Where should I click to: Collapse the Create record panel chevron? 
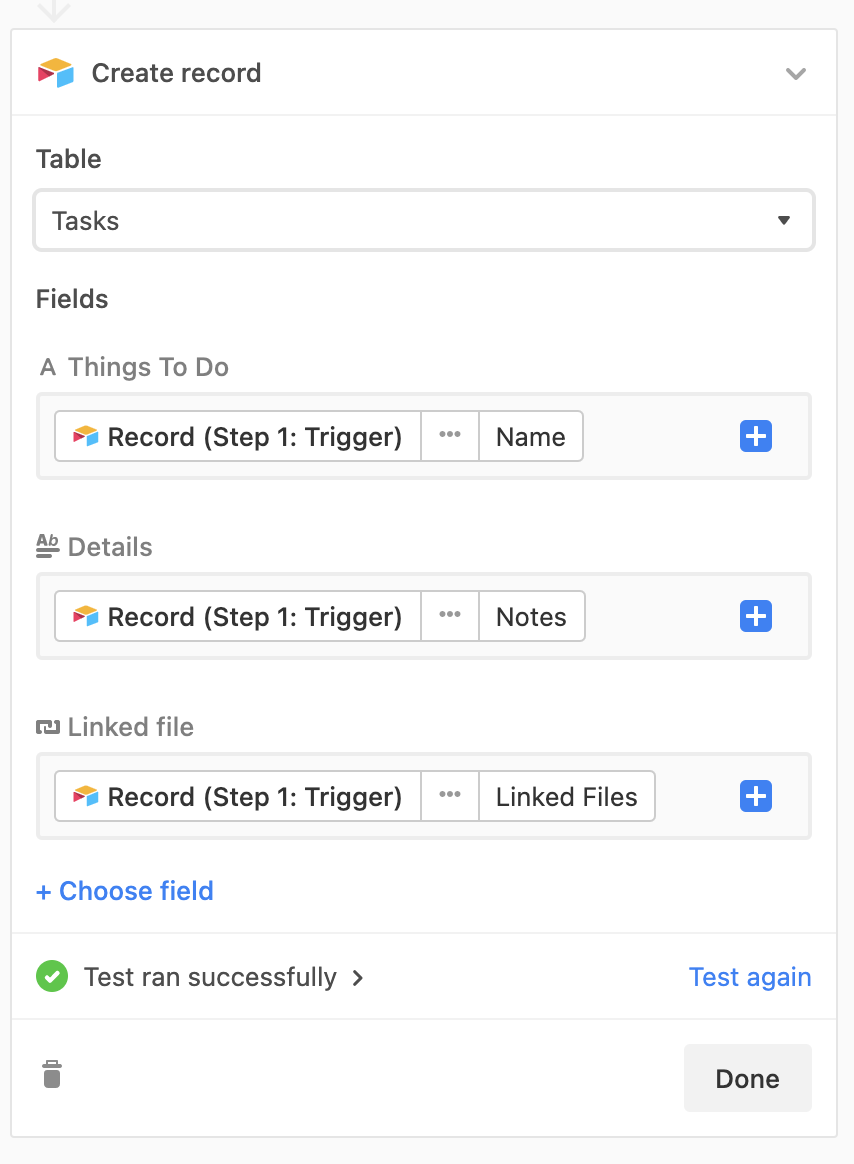[796, 73]
